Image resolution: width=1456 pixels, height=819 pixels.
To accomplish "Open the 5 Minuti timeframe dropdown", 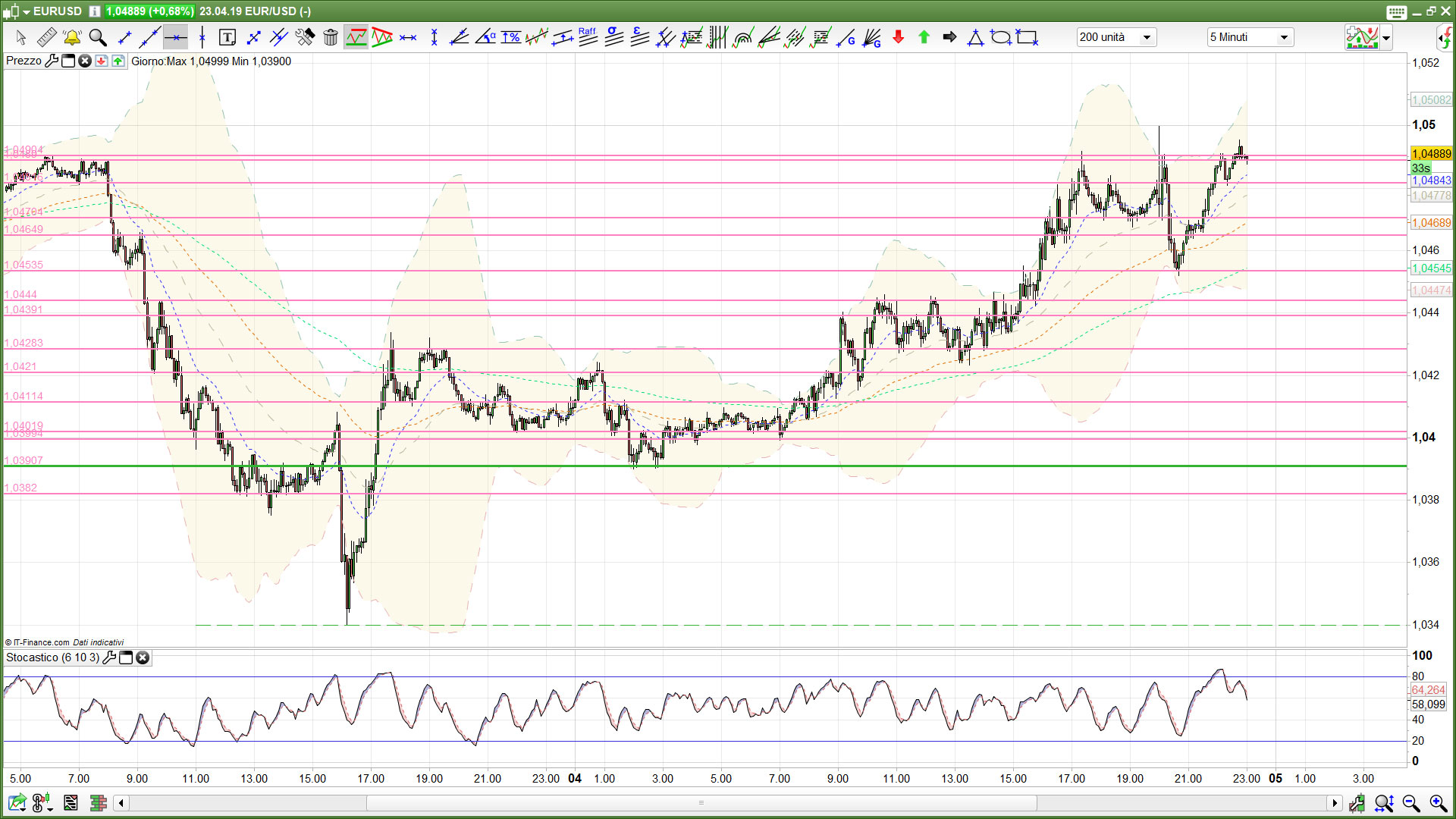I will pos(1284,37).
